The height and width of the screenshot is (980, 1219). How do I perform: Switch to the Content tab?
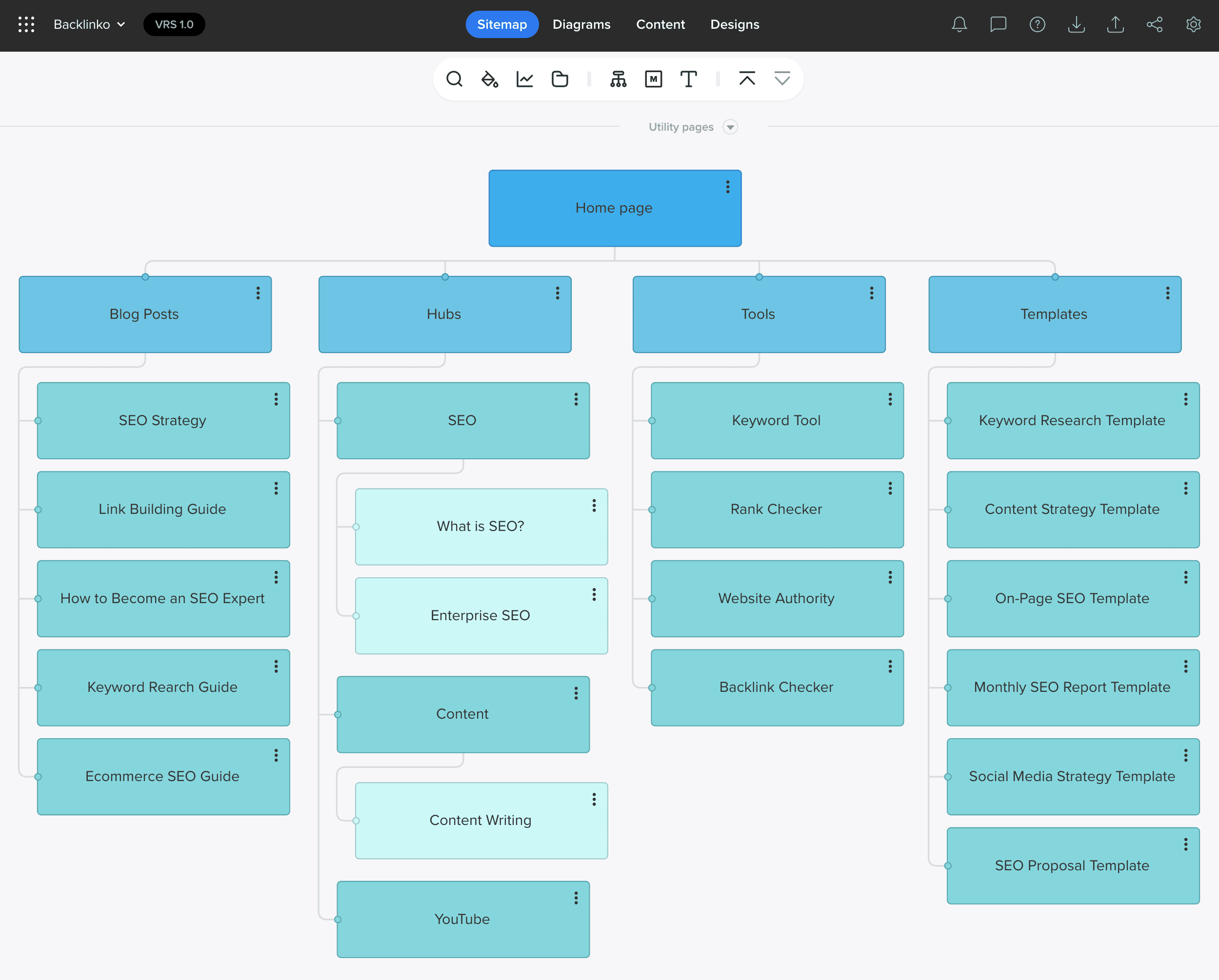coord(660,24)
